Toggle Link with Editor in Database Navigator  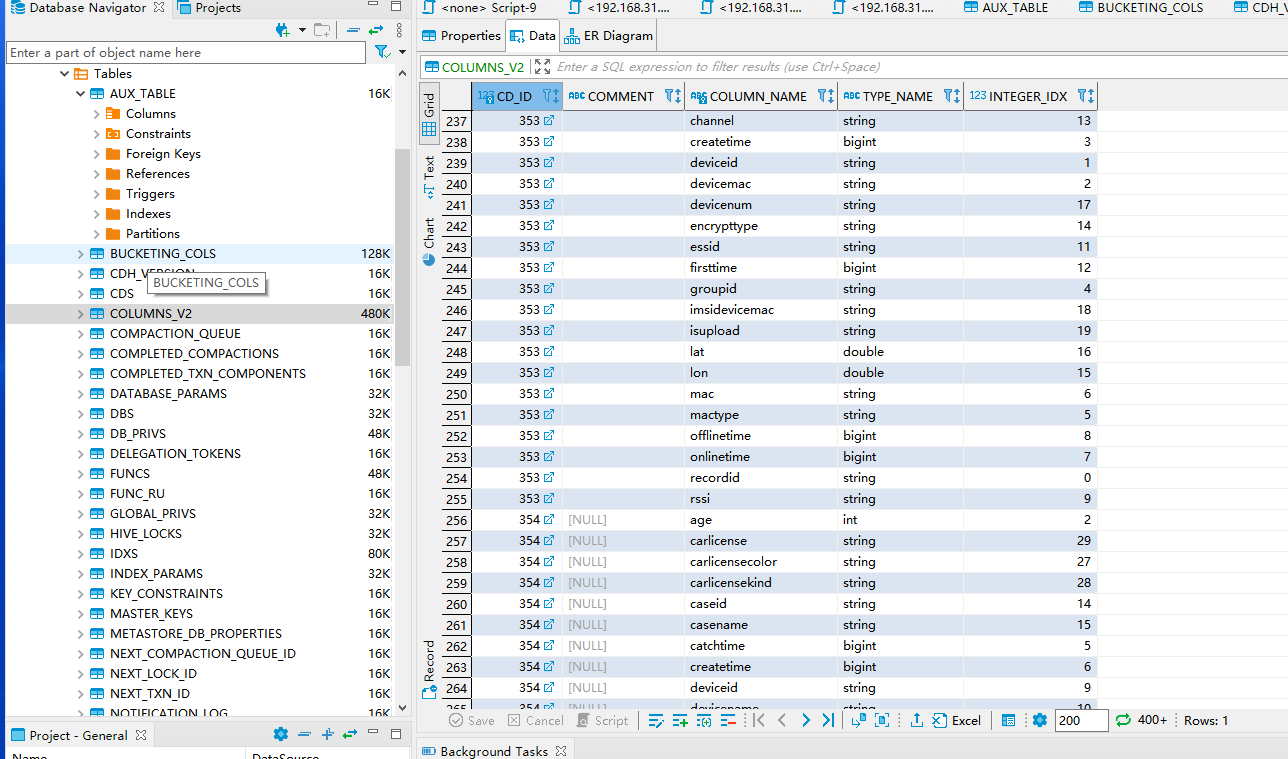coord(376,31)
